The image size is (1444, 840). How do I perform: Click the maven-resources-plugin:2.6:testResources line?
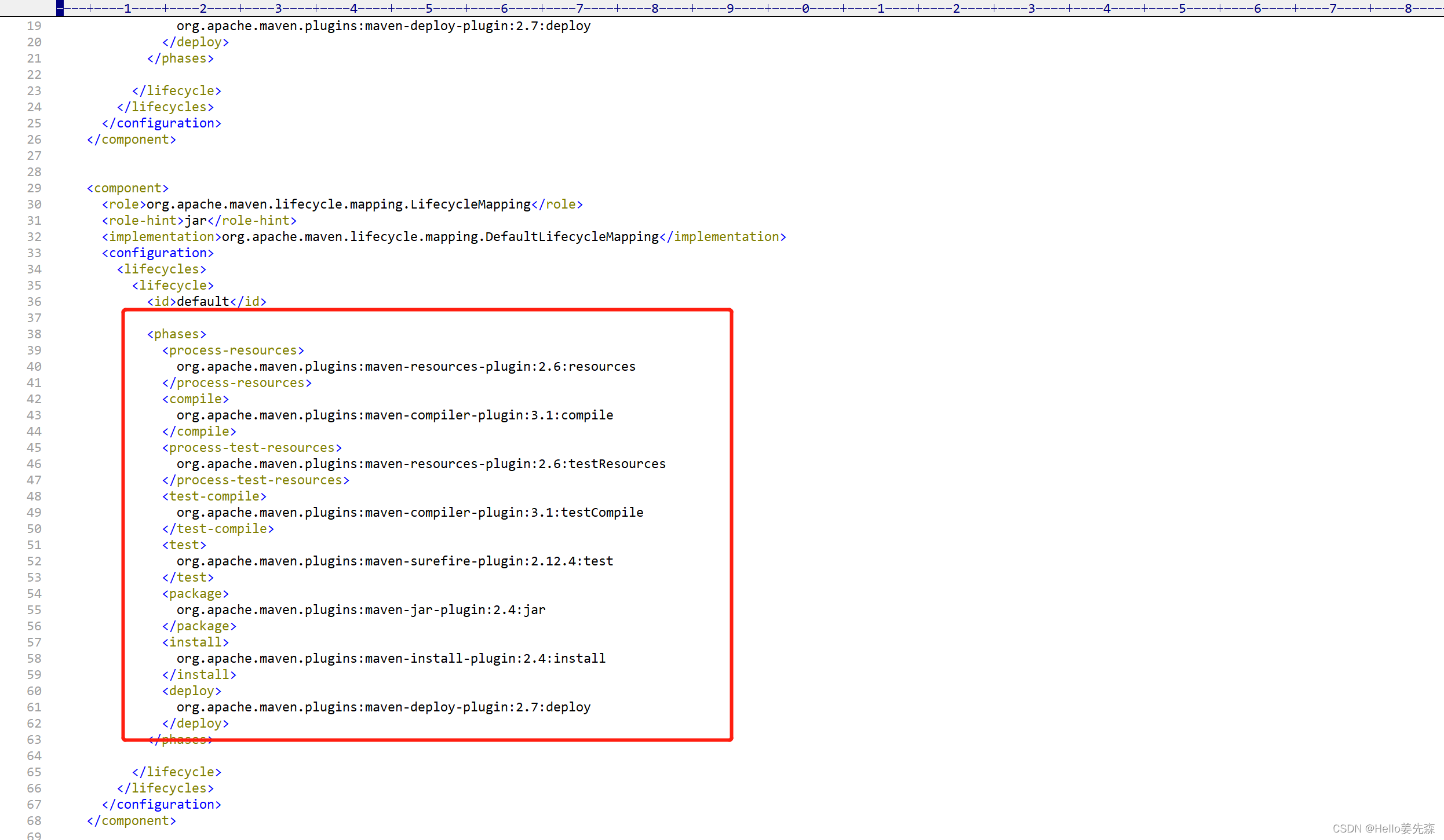pos(421,464)
